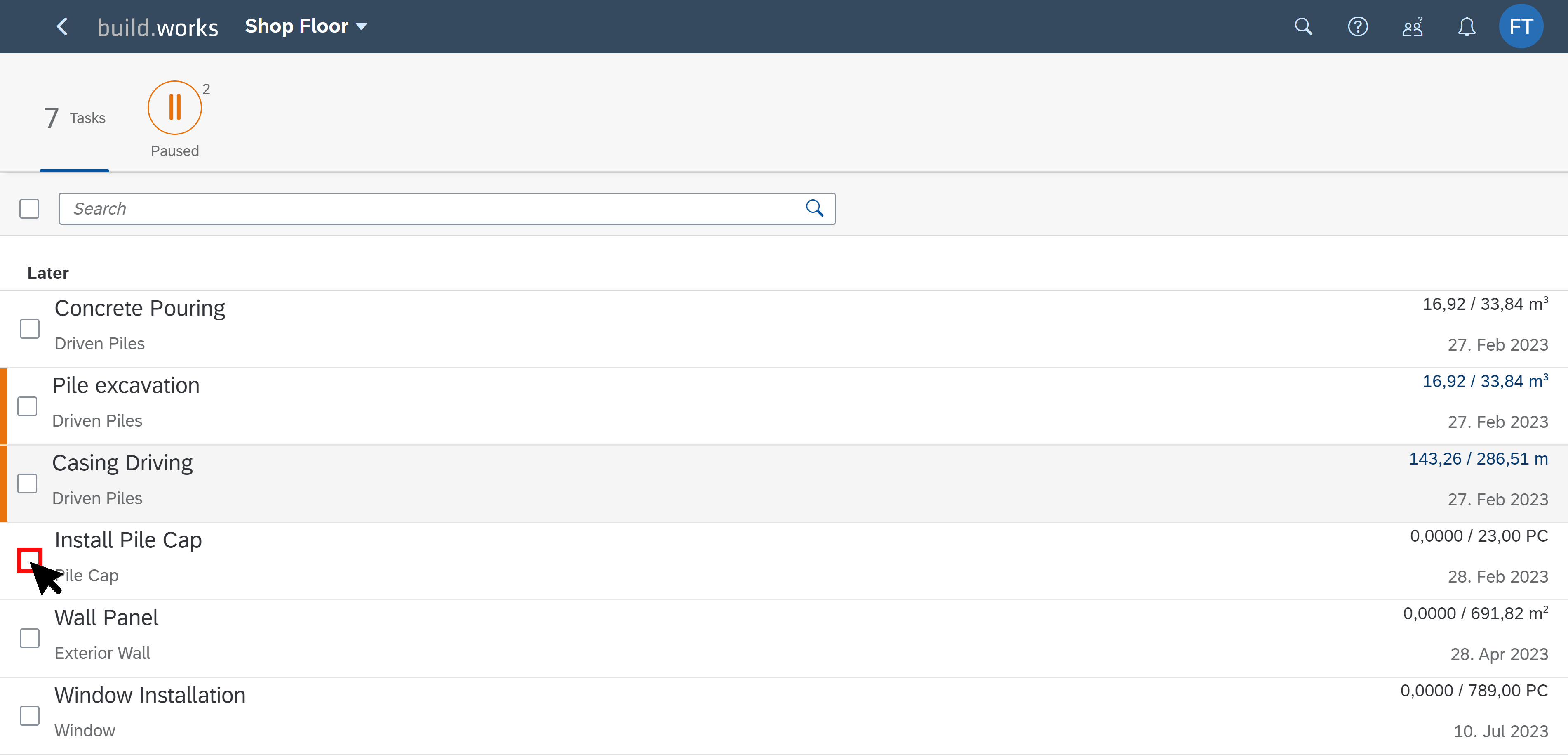This screenshot has width=1568, height=755.
Task: Check the Wall Panel checkbox
Action: [29, 638]
